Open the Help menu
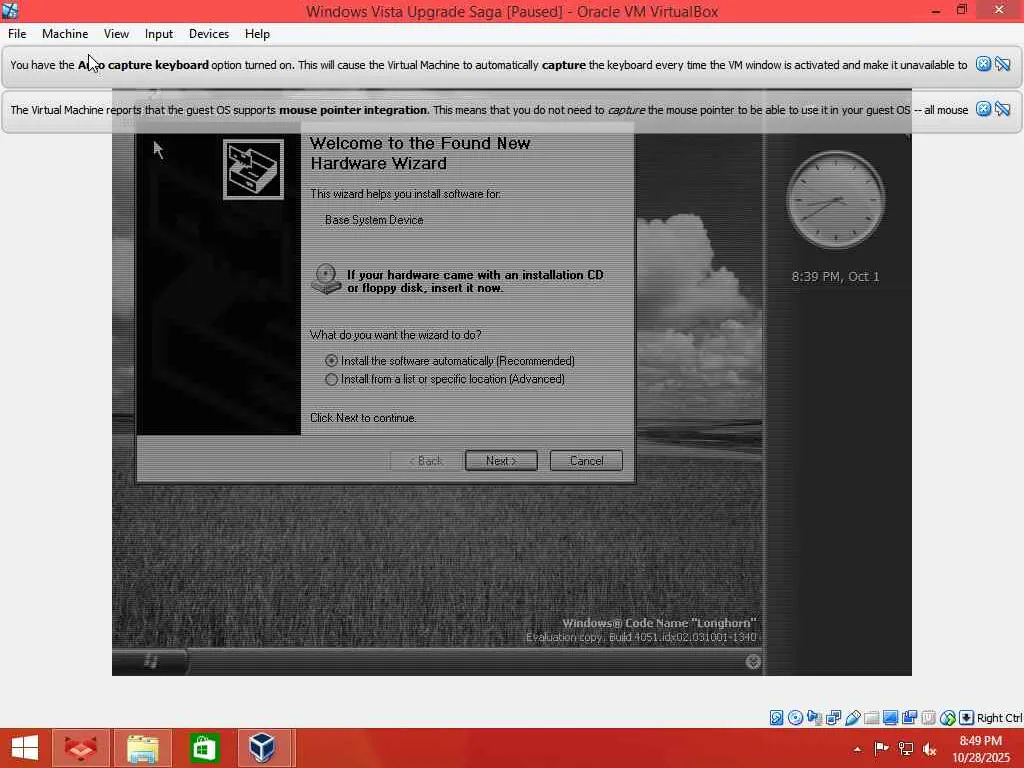Image resolution: width=1024 pixels, height=768 pixels. tap(257, 34)
